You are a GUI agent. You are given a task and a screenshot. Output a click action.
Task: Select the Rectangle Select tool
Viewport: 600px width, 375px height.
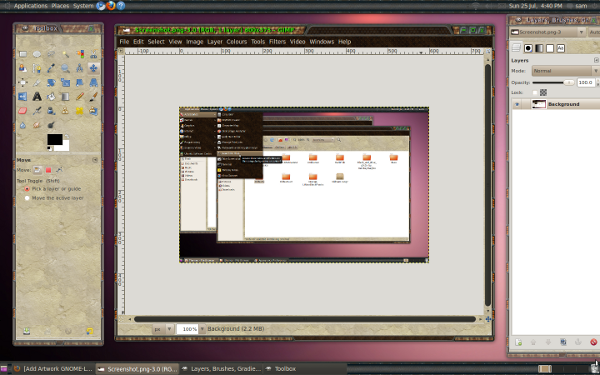pyautogui.click(x=23, y=54)
